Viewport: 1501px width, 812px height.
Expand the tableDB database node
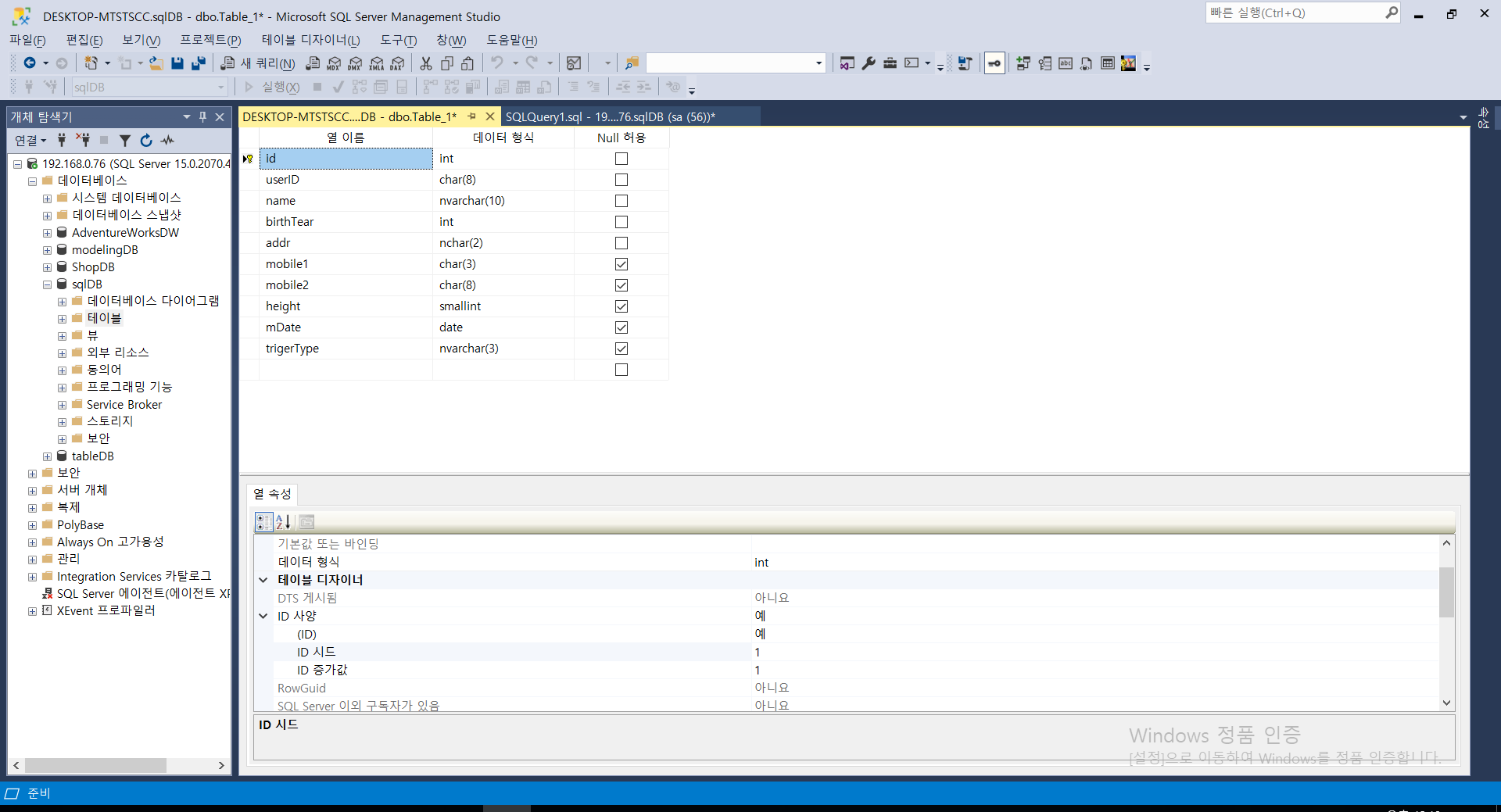pos(47,456)
